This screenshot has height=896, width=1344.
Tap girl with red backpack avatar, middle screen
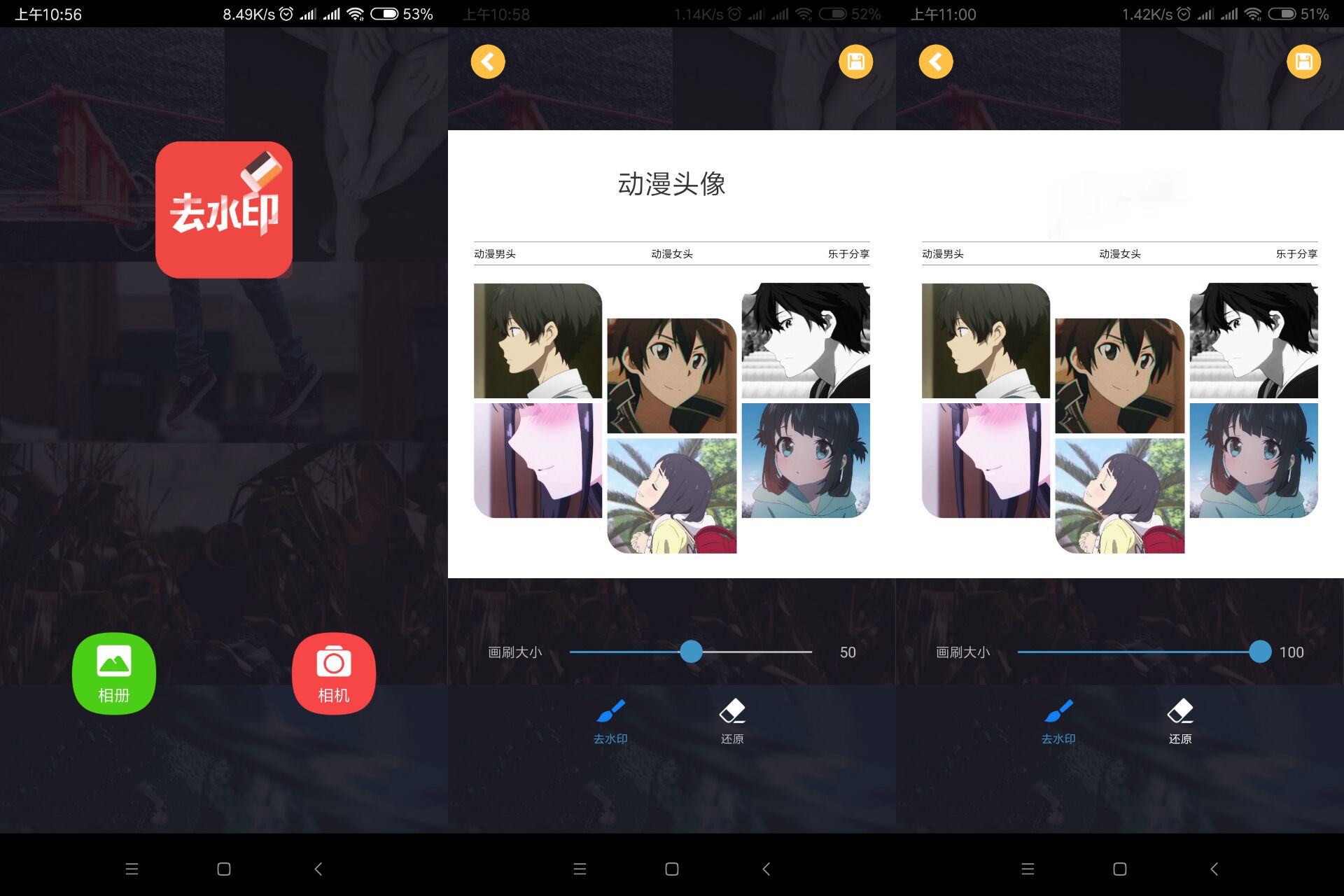pyautogui.click(x=672, y=496)
